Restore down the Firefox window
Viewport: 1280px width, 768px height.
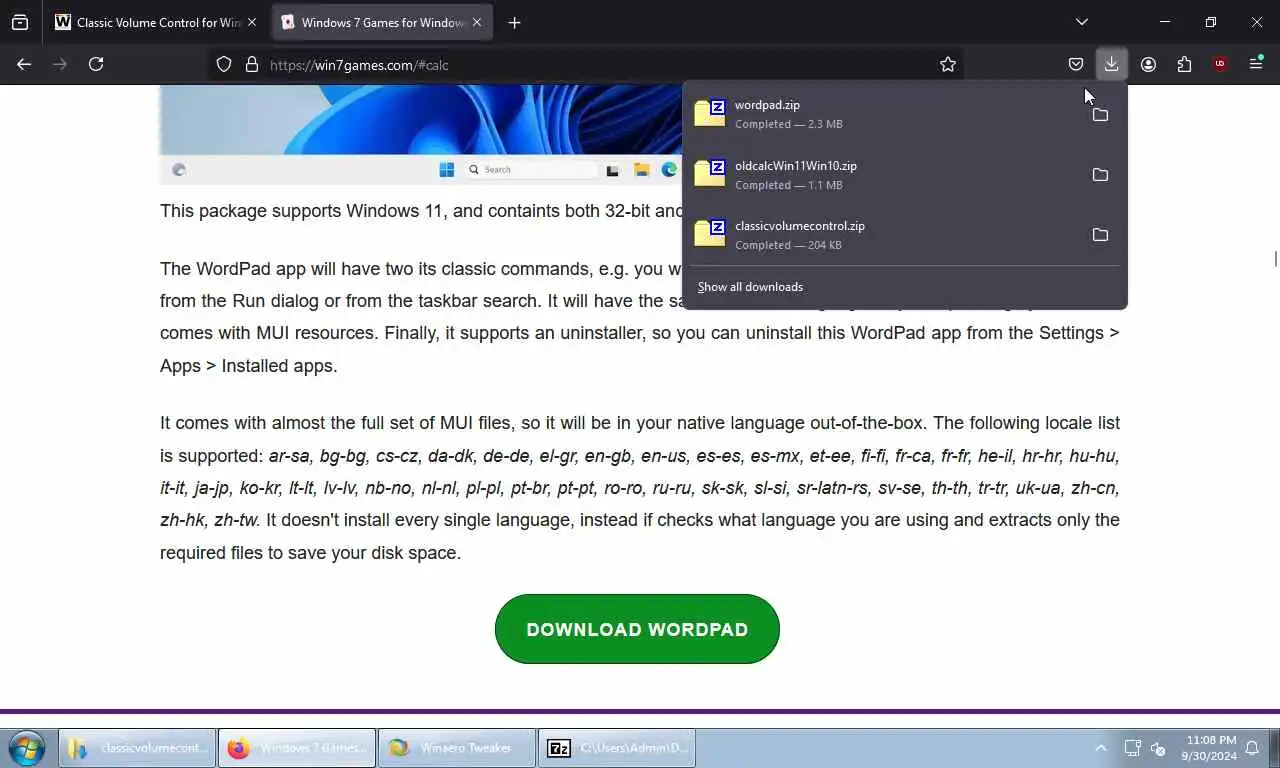click(x=1211, y=22)
